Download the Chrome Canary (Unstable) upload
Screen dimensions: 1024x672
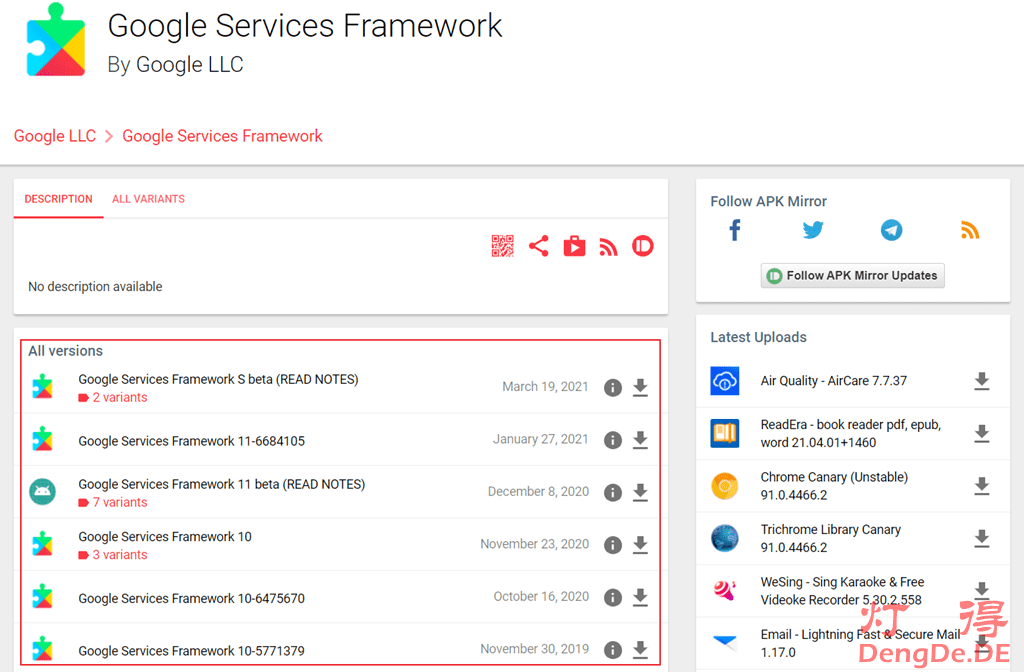(x=981, y=486)
